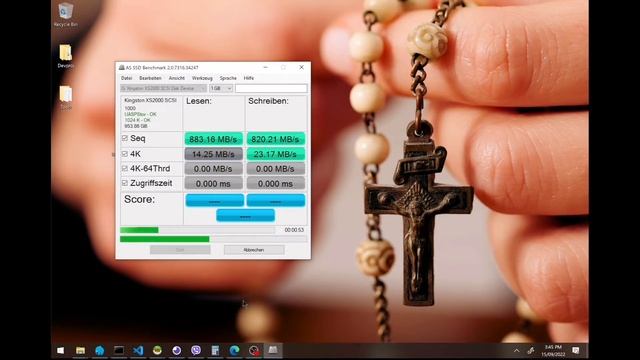
Task: Switch to AS SSD Benchmark taskbar button
Action: pyautogui.click(x=273, y=350)
